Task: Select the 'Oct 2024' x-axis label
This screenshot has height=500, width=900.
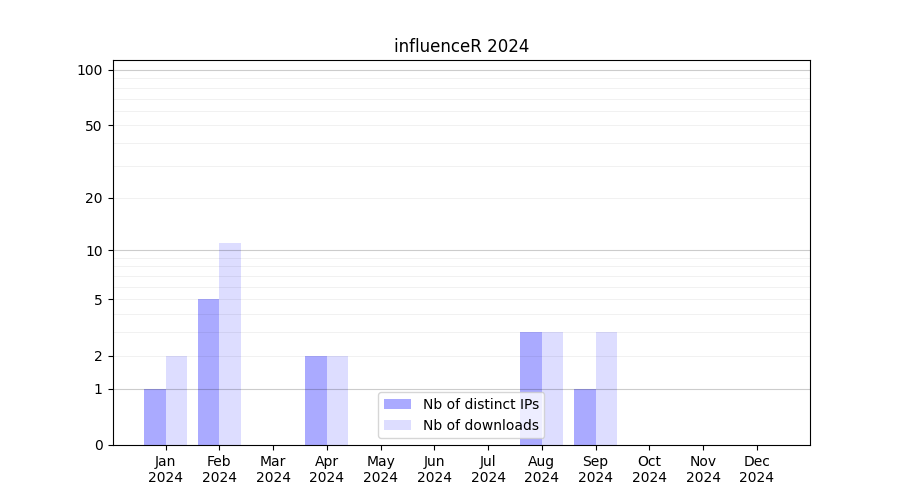Action: point(649,469)
